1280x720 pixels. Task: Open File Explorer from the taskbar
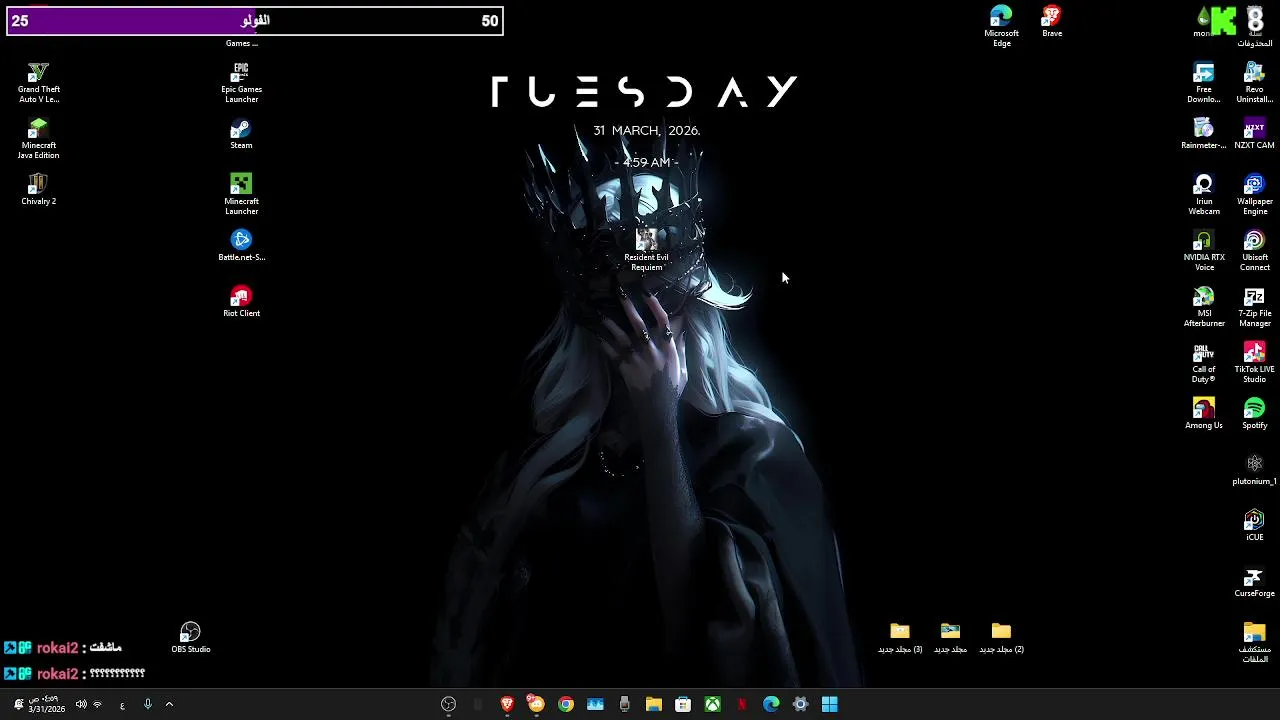click(x=654, y=704)
